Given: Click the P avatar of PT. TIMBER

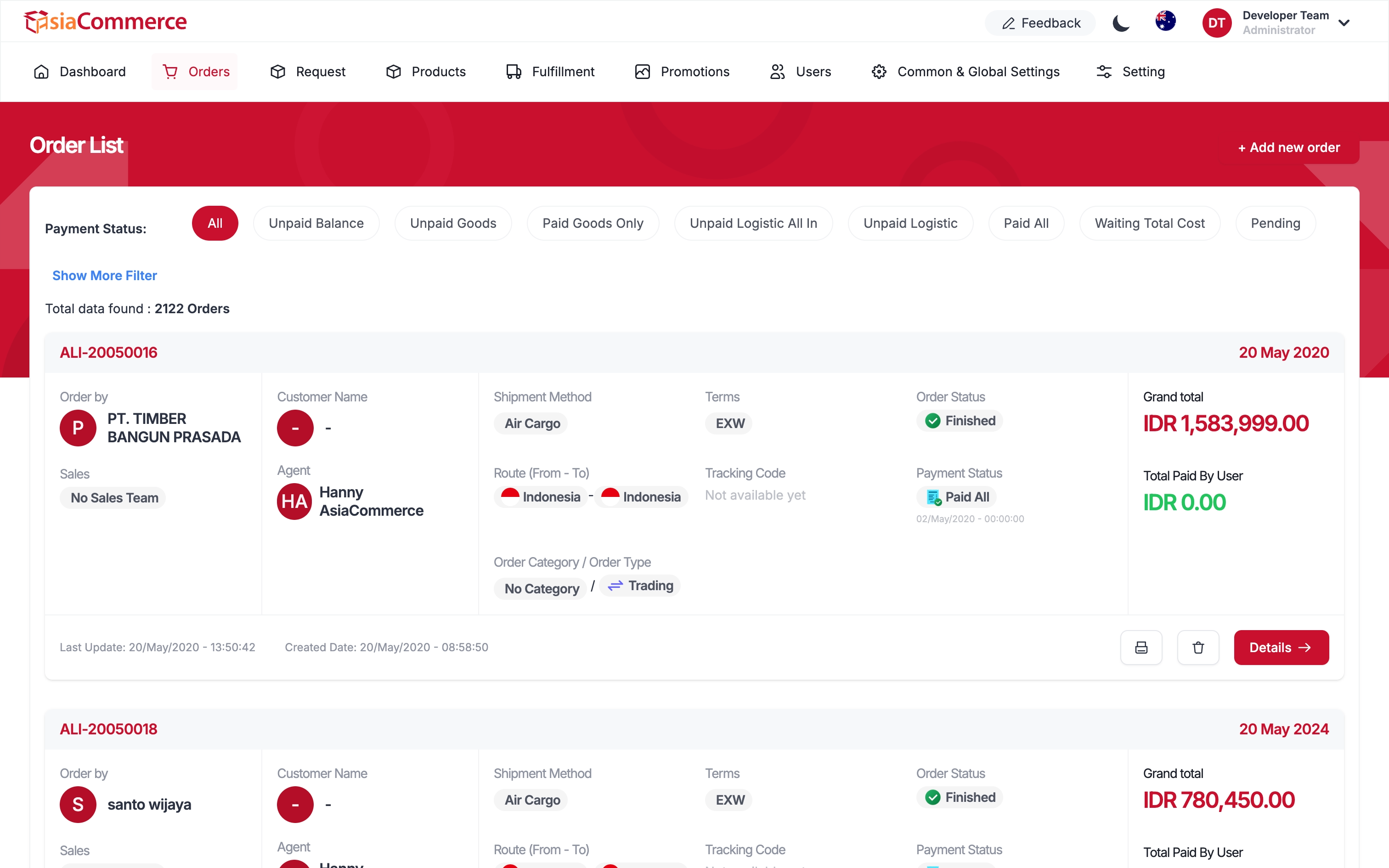Looking at the screenshot, I should pyautogui.click(x=78, y=428).
